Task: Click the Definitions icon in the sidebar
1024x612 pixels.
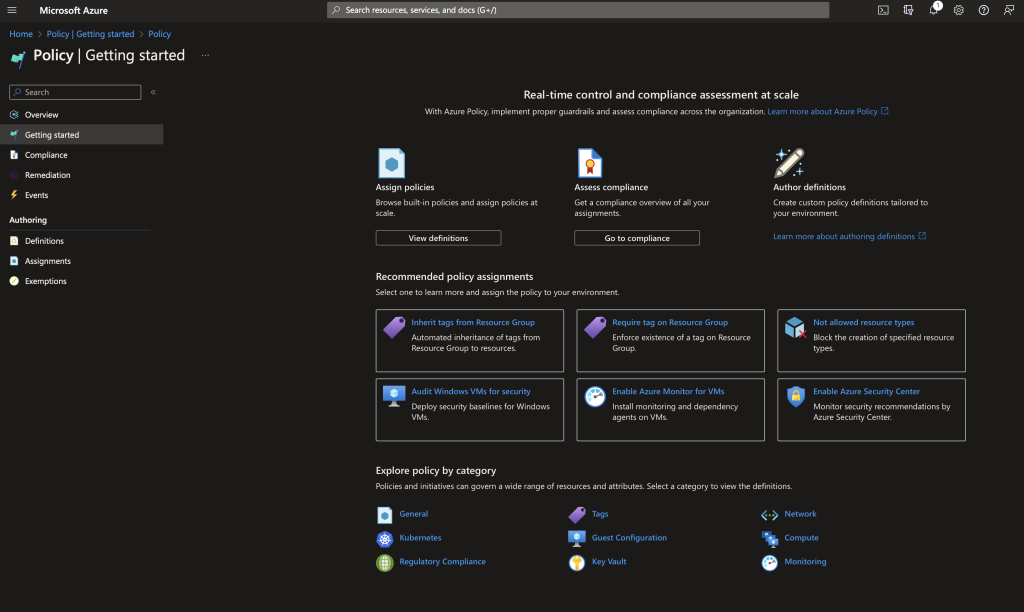Action: coord(14,240)
